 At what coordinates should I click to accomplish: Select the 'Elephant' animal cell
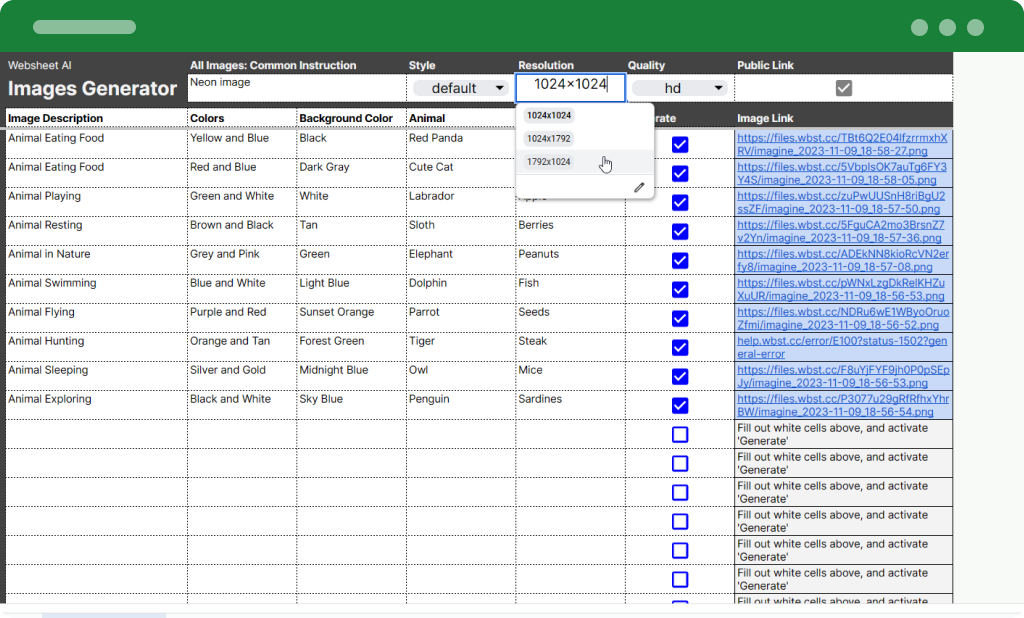pyautogui.click(x=461, y=260)
